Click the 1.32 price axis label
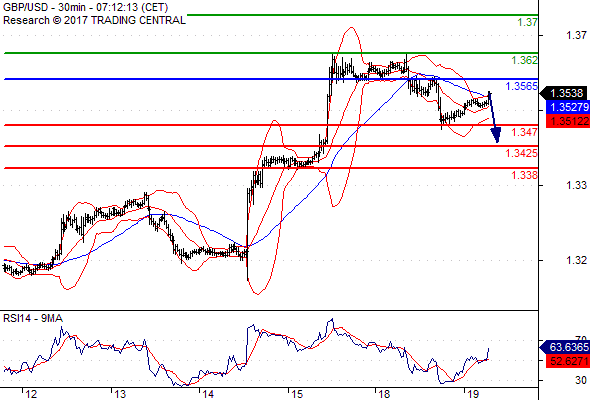Viewport: 590px width, 400px height. tap(576, 260)
